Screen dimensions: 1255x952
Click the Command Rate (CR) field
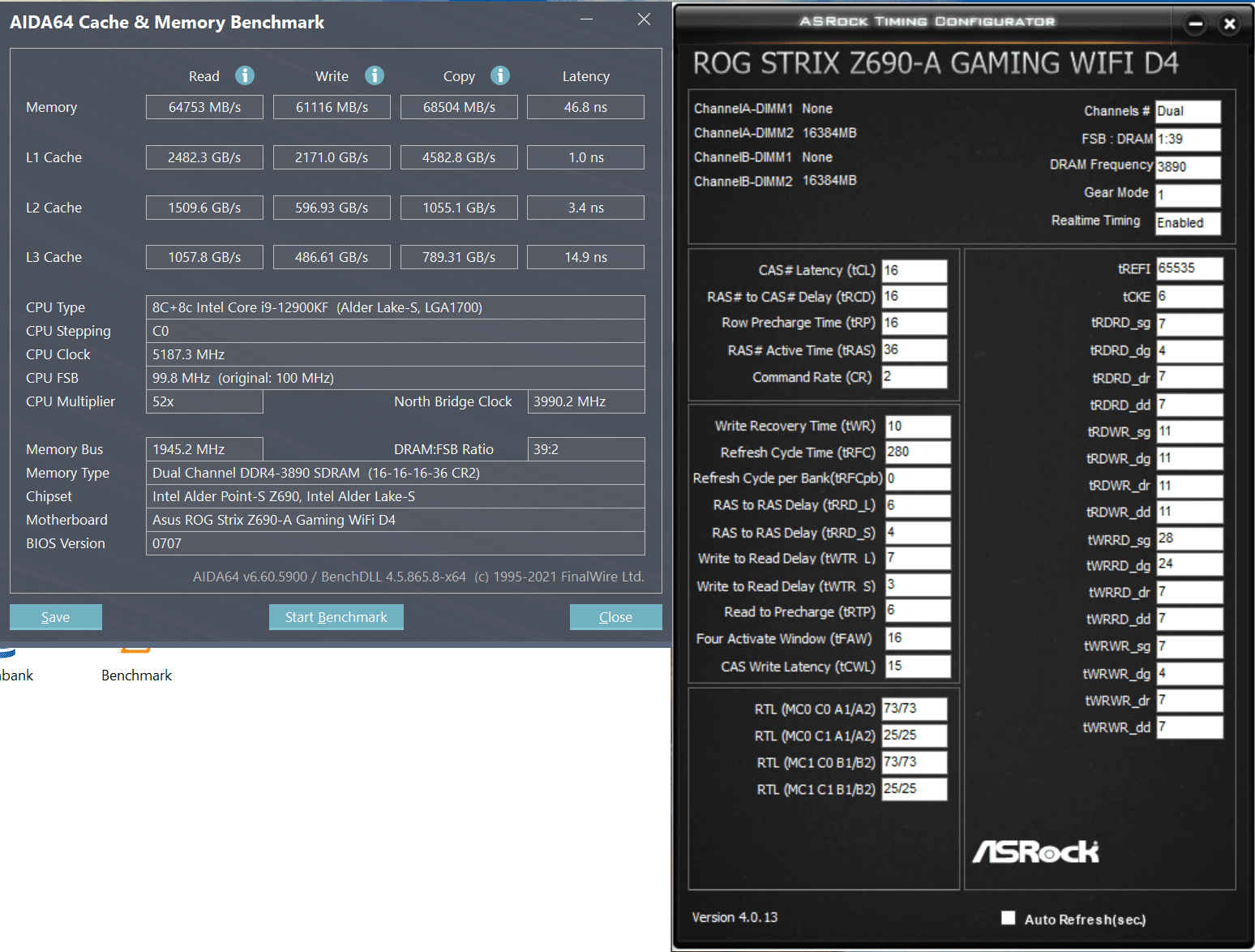(914, 376)
